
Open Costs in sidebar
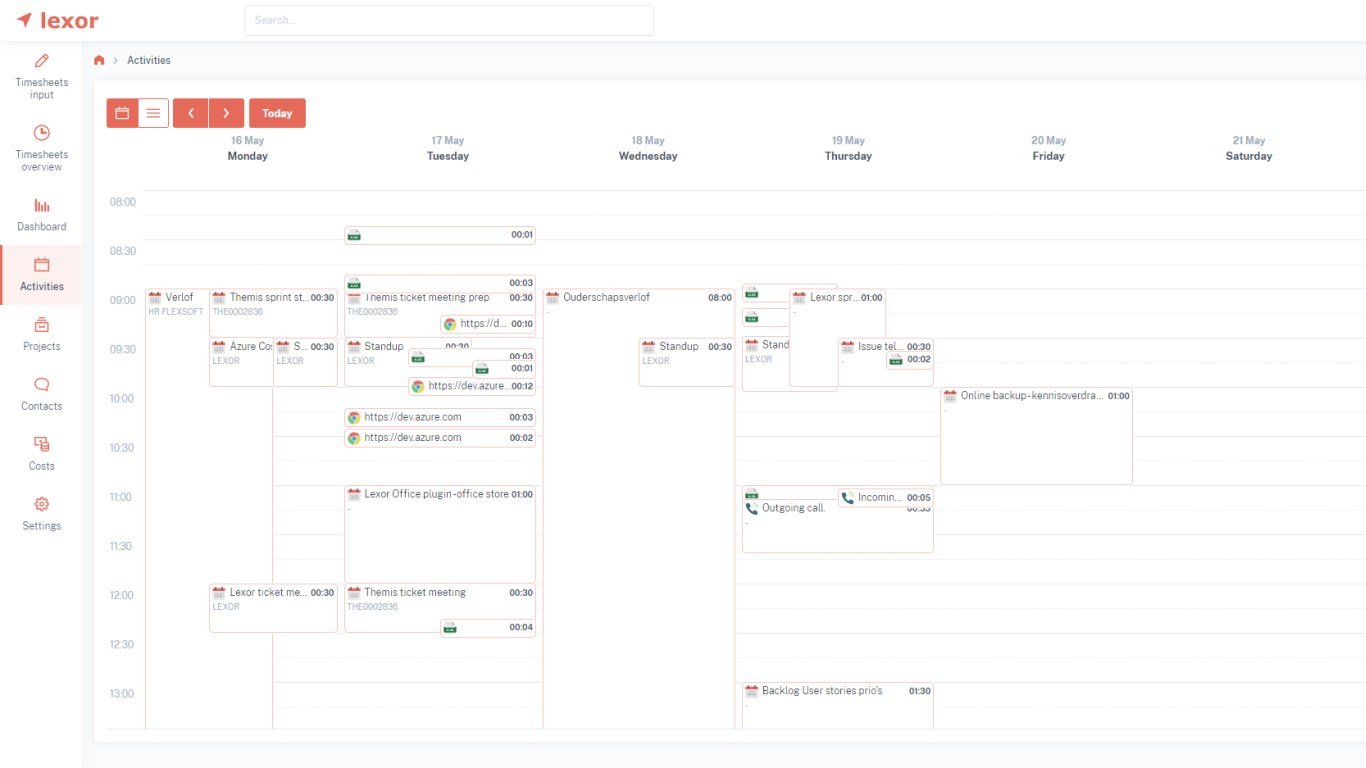pyautogui.click(x=41, y=455)
